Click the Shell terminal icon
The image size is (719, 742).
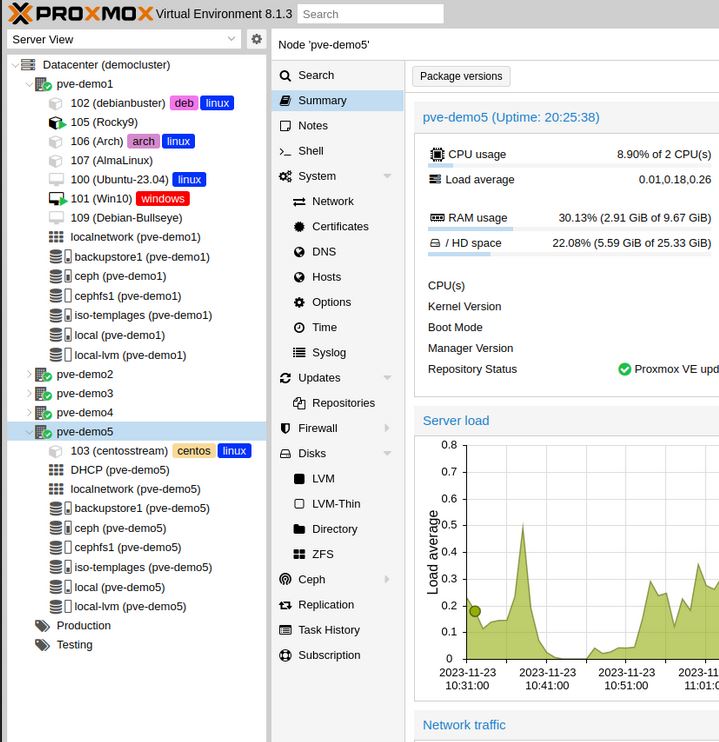286,151
